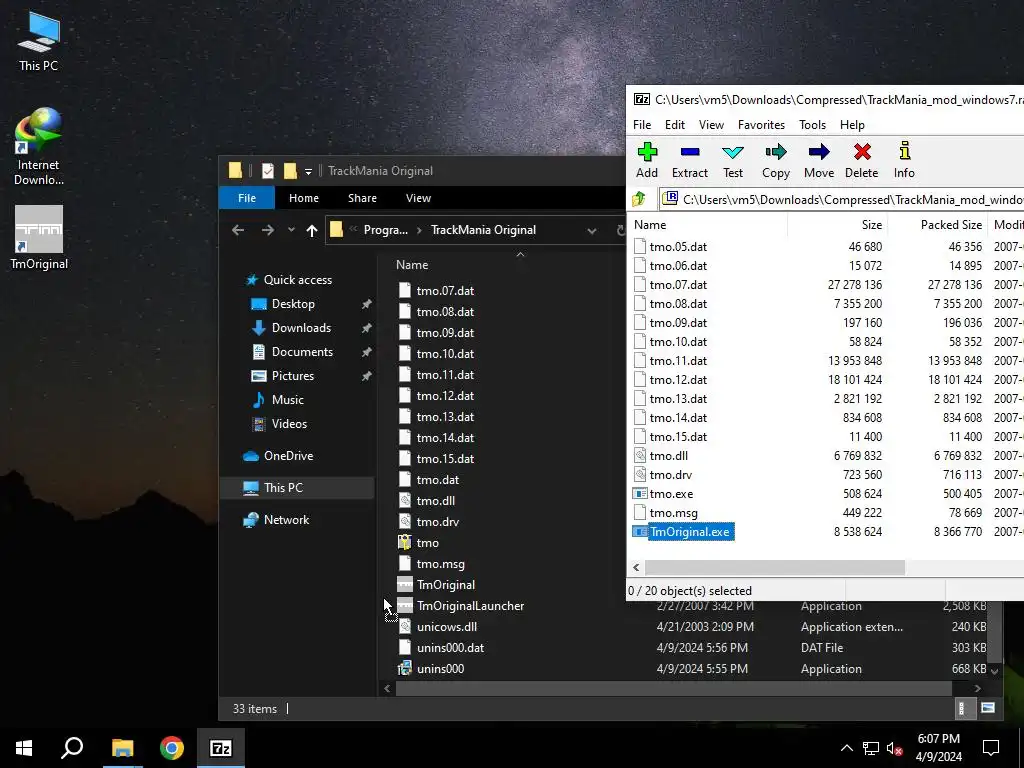Open the Tools menu in 7-Zip
Screen dimensions: 1024x768
coord(812,125)
